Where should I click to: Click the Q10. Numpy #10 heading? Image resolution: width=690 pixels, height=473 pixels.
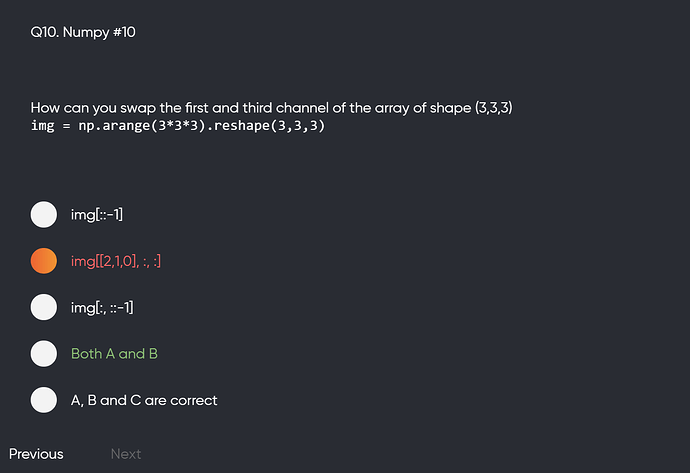click(x=83, y=33)
